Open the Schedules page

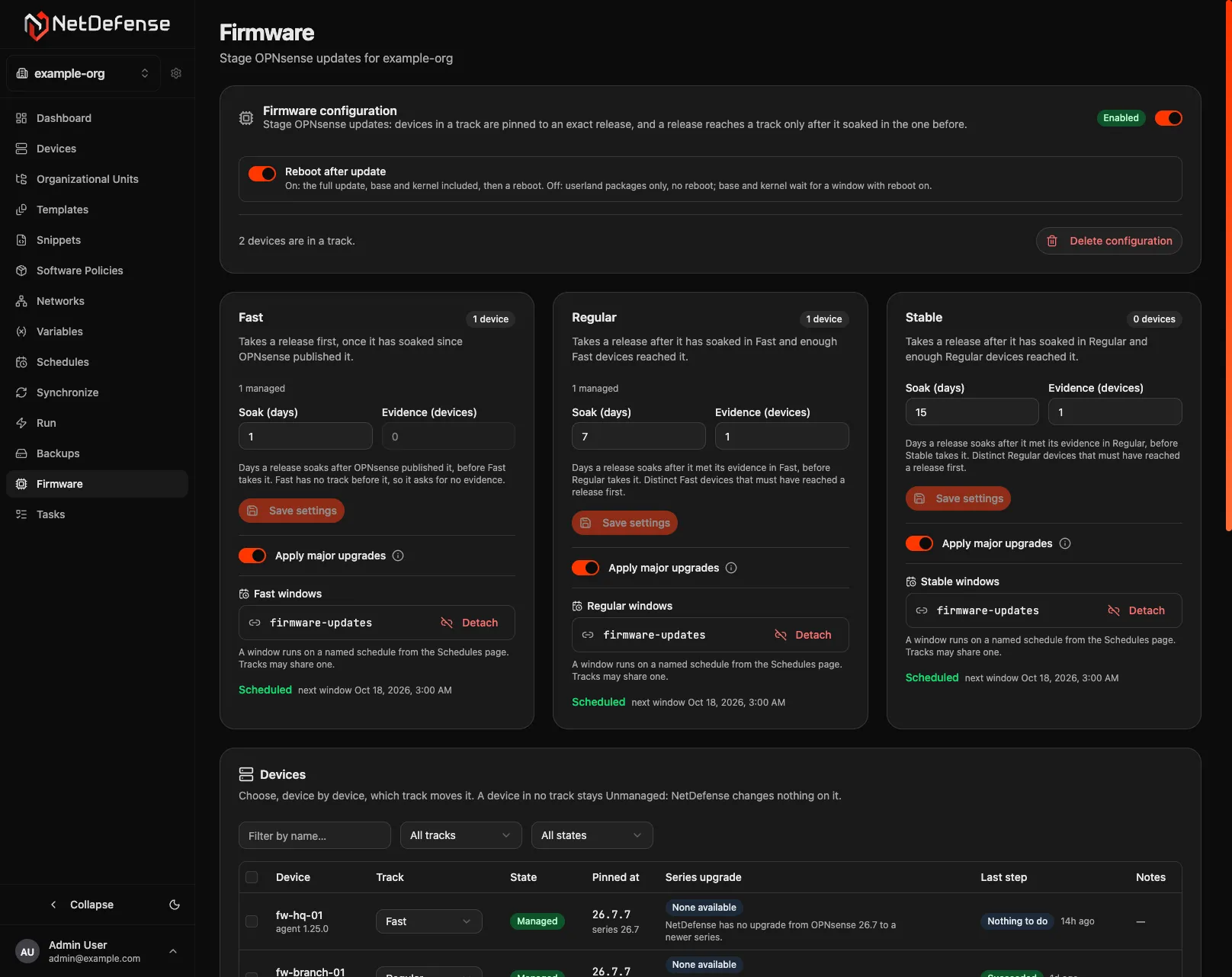(x=97, y=362)
